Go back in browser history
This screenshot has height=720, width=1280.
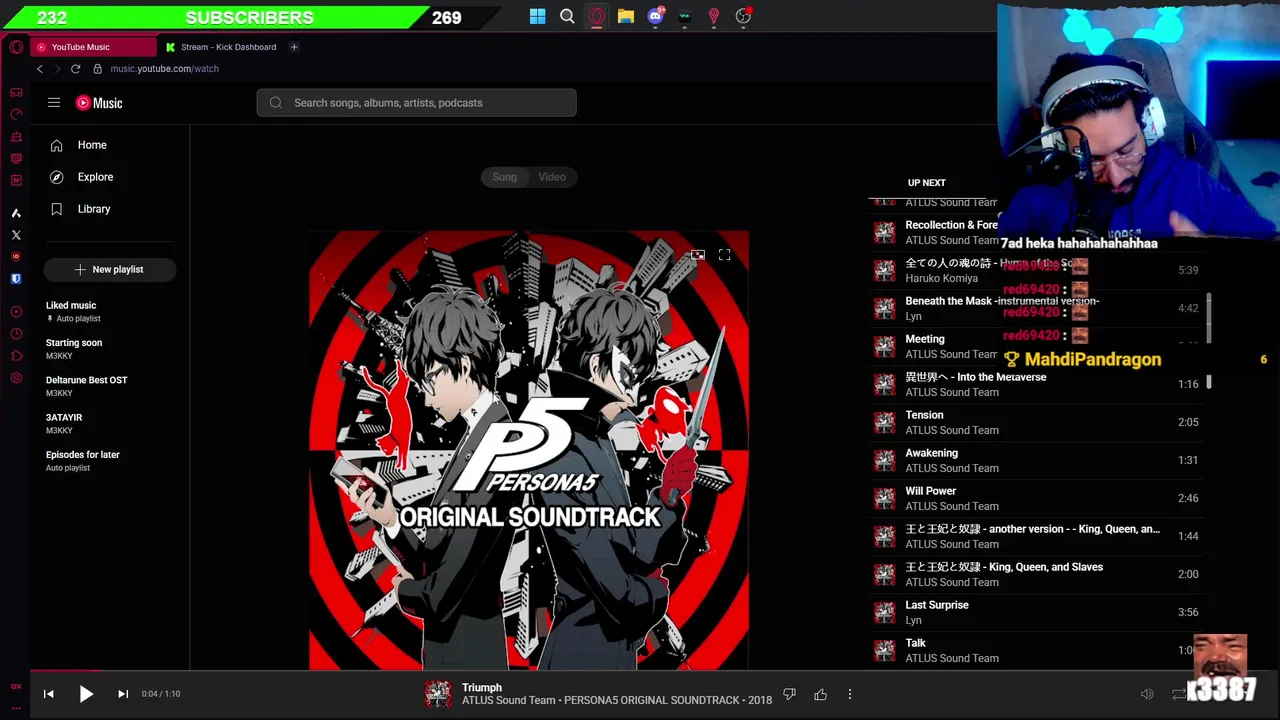(x=40, y=69)
